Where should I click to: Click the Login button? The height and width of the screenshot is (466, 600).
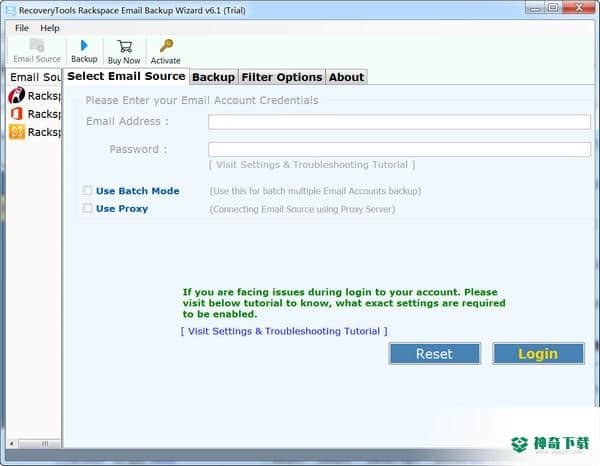pos(538,354)
